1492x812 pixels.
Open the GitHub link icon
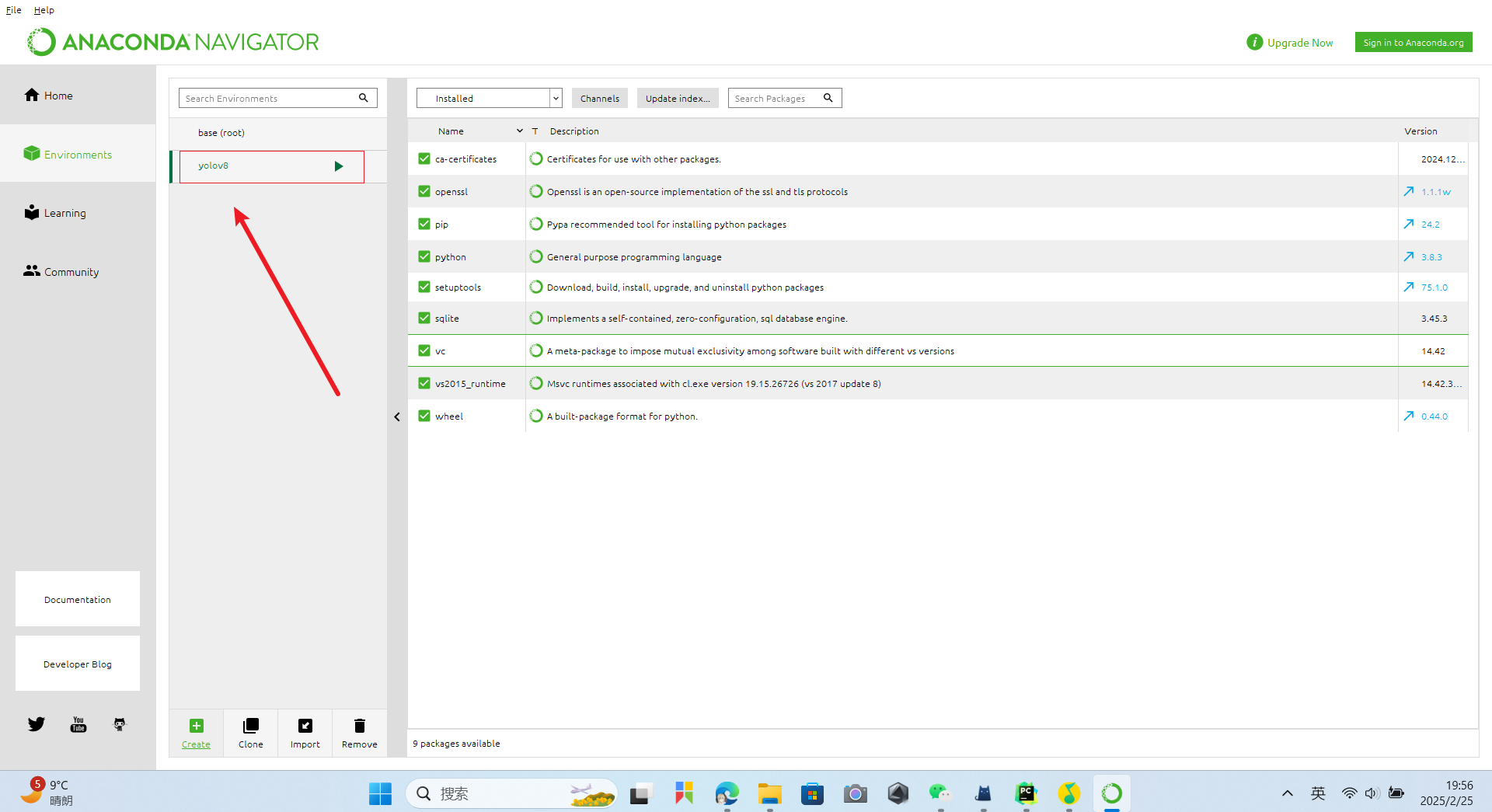pos(120,724)
